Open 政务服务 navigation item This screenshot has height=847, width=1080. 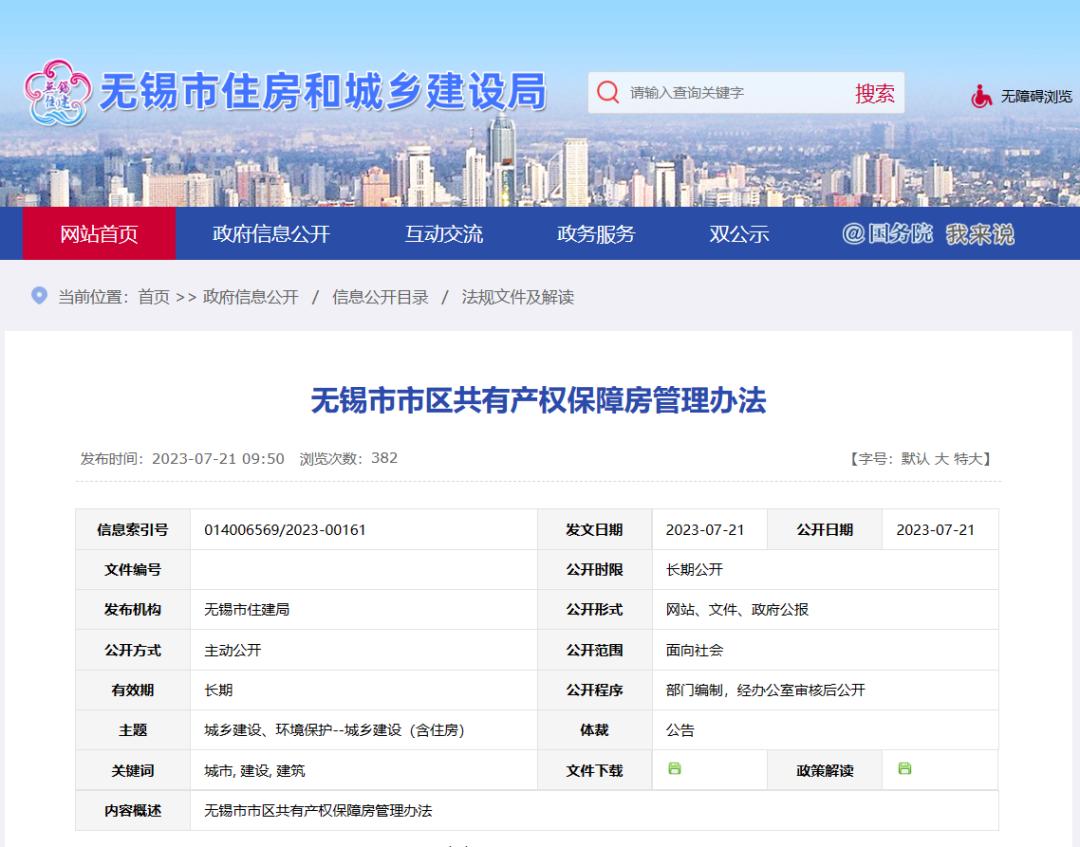tap(596, 234)
